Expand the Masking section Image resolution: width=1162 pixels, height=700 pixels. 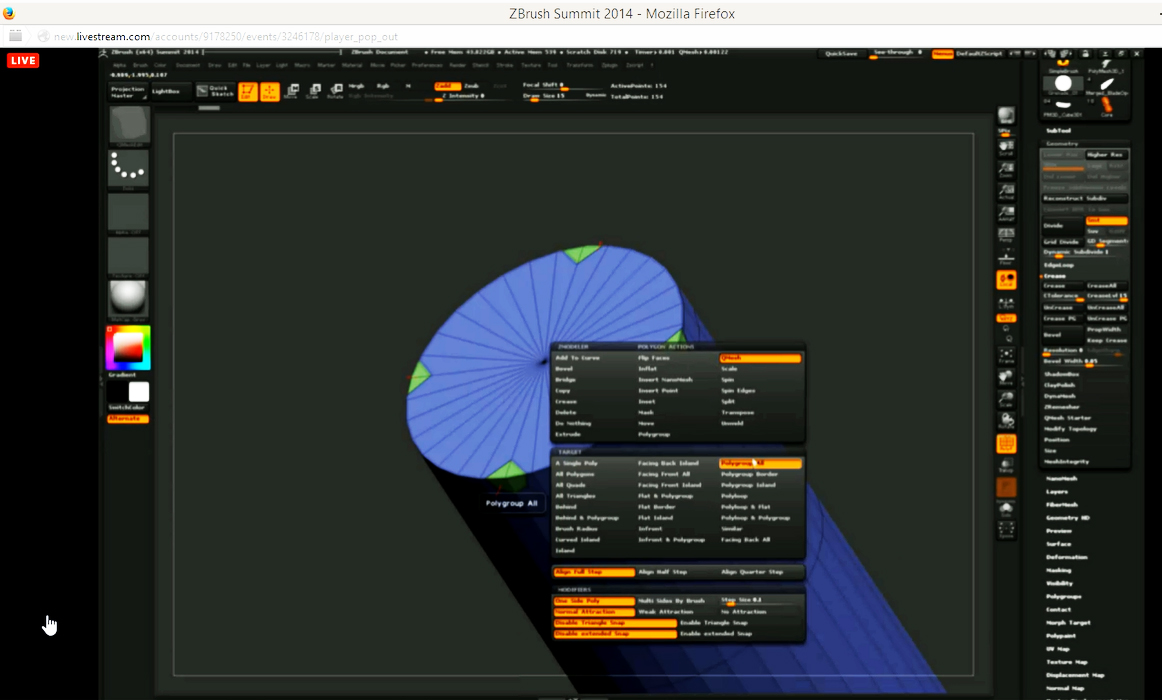click(x=1059, y=570)
